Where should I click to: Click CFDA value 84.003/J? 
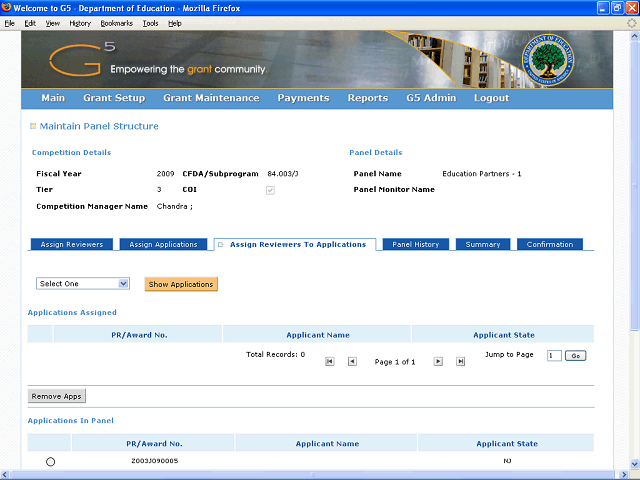coord(283,174)
